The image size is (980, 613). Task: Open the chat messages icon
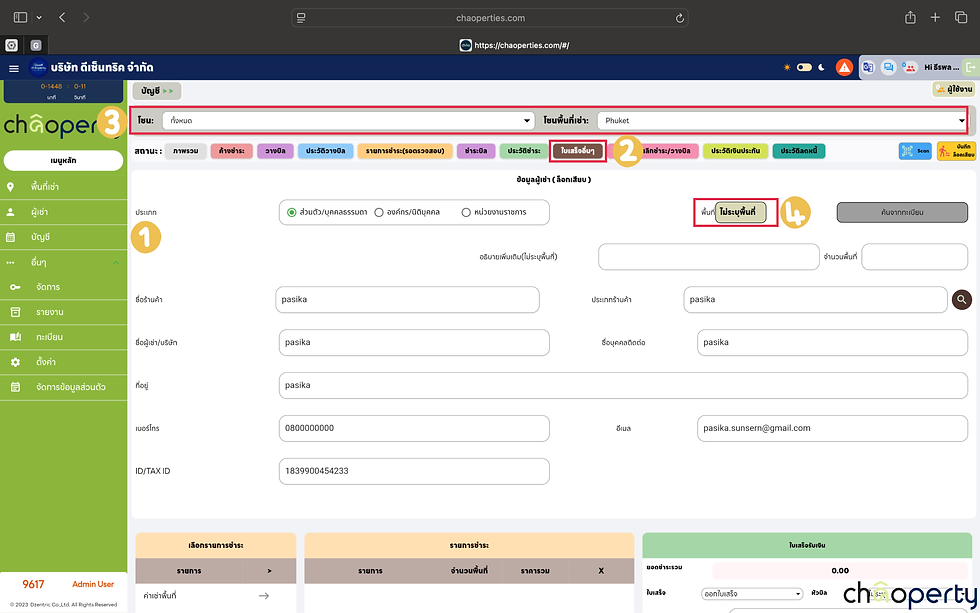888,67
